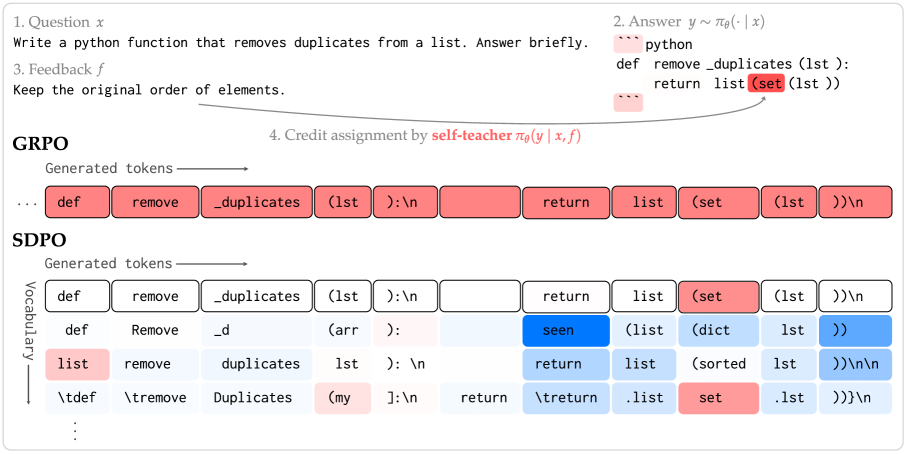Click the pink 'list' vocabulary cell

tap(78, 364)
